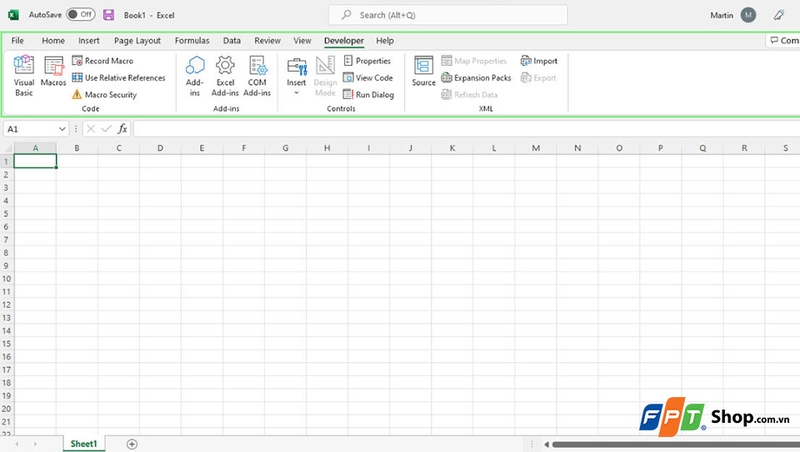Click the Cancel X in formula bar
Screen dimensions: 800x452
click(91, 129)
